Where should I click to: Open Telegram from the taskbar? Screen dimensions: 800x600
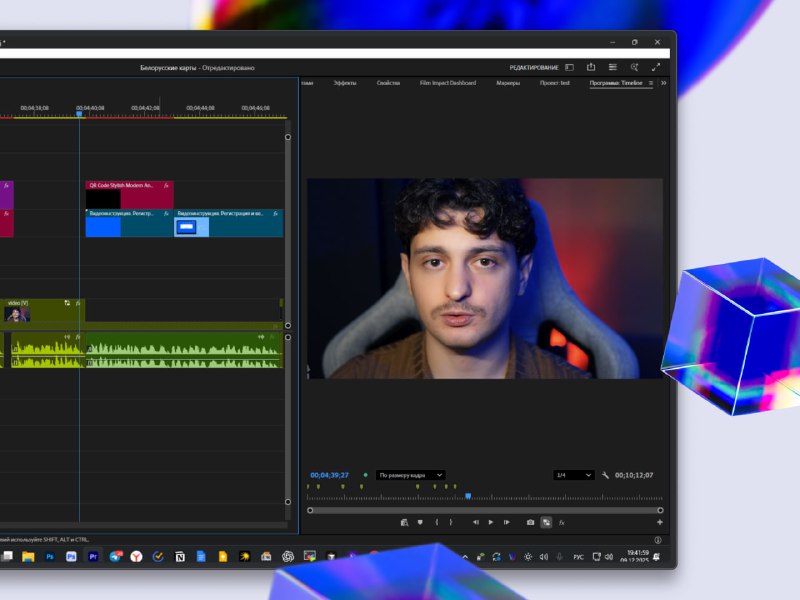115,557
